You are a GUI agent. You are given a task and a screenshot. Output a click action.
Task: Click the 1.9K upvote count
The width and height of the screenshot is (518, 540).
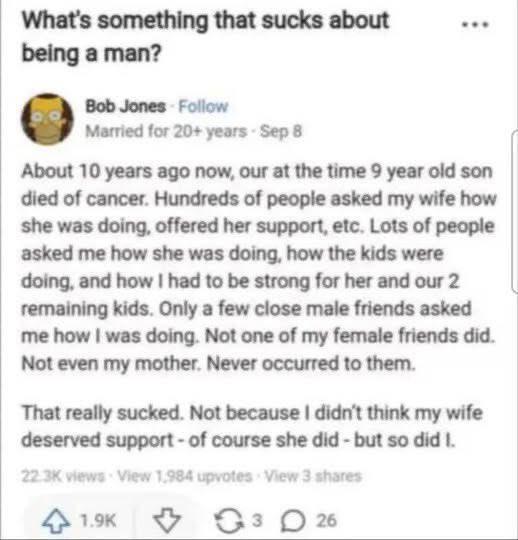click(x=98, y=520)
